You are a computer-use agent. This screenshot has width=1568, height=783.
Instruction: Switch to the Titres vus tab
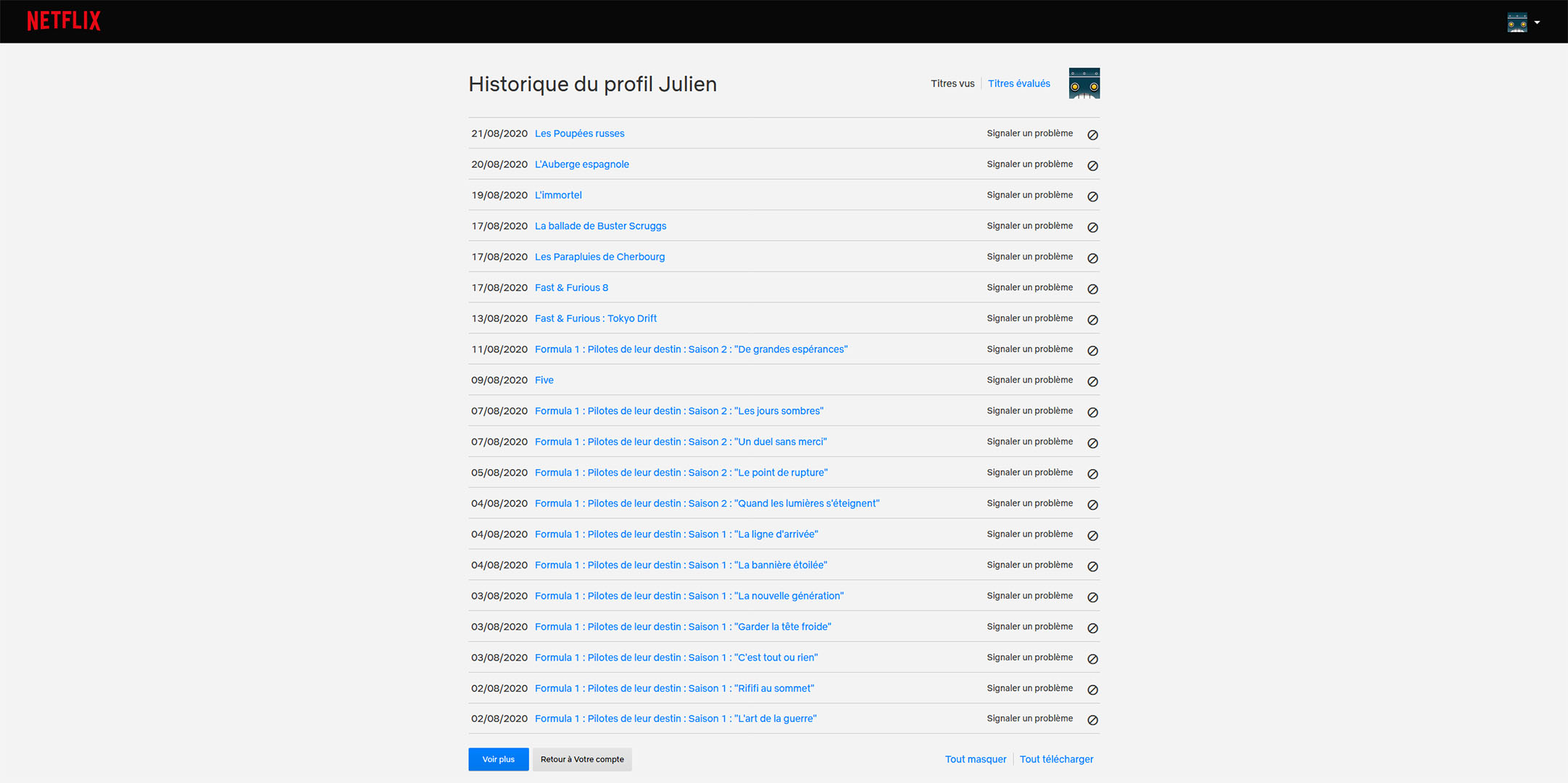point(953,83)
